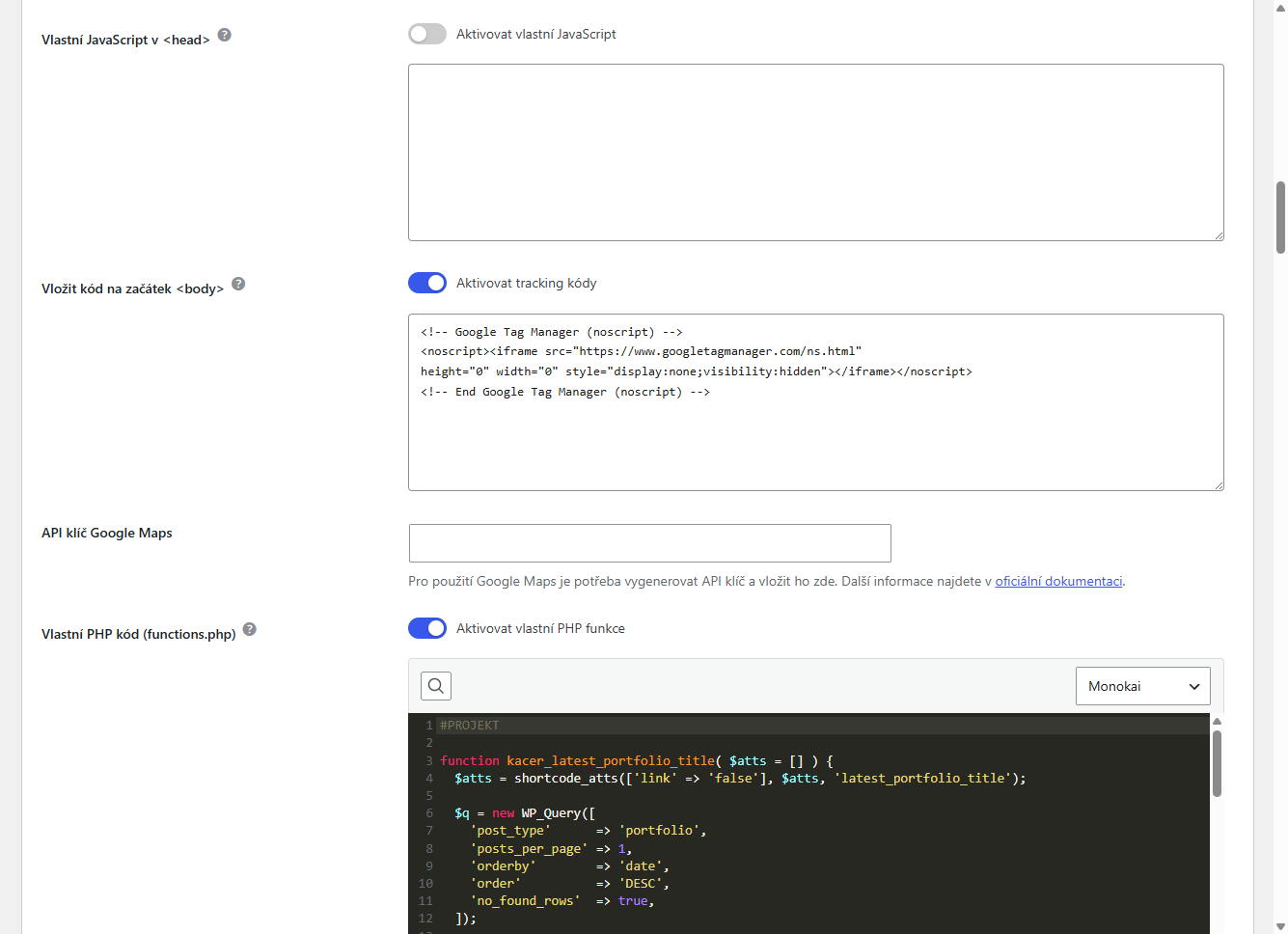Click the code editor scrollbar up arrow
Image resolution: width=1288 pixels, height=934 pixels.
[x=1217, y=721]
